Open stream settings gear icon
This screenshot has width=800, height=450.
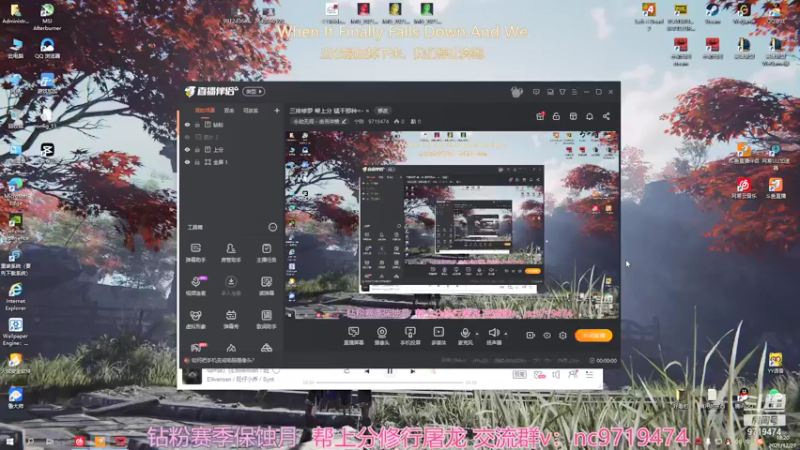(563, 335)
